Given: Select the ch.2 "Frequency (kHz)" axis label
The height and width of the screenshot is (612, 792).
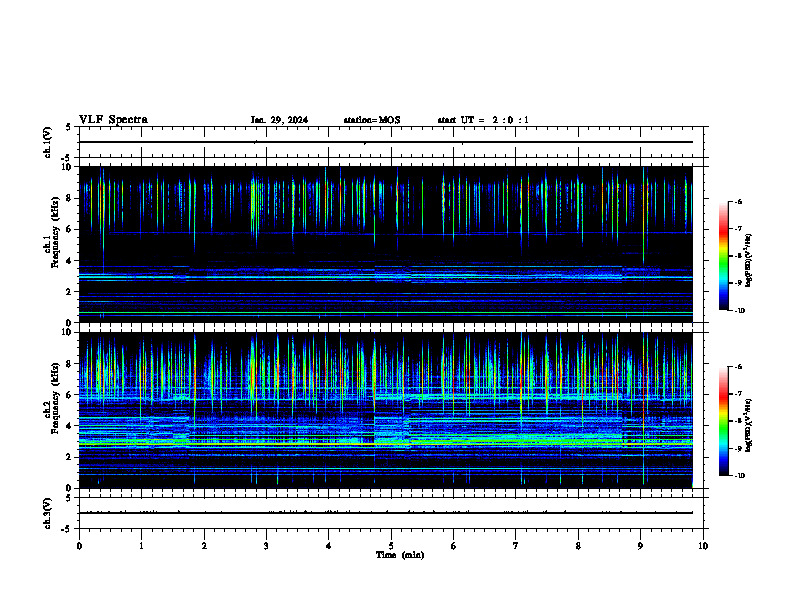Looking at the screenshot, I should click(x=55, y=397).
